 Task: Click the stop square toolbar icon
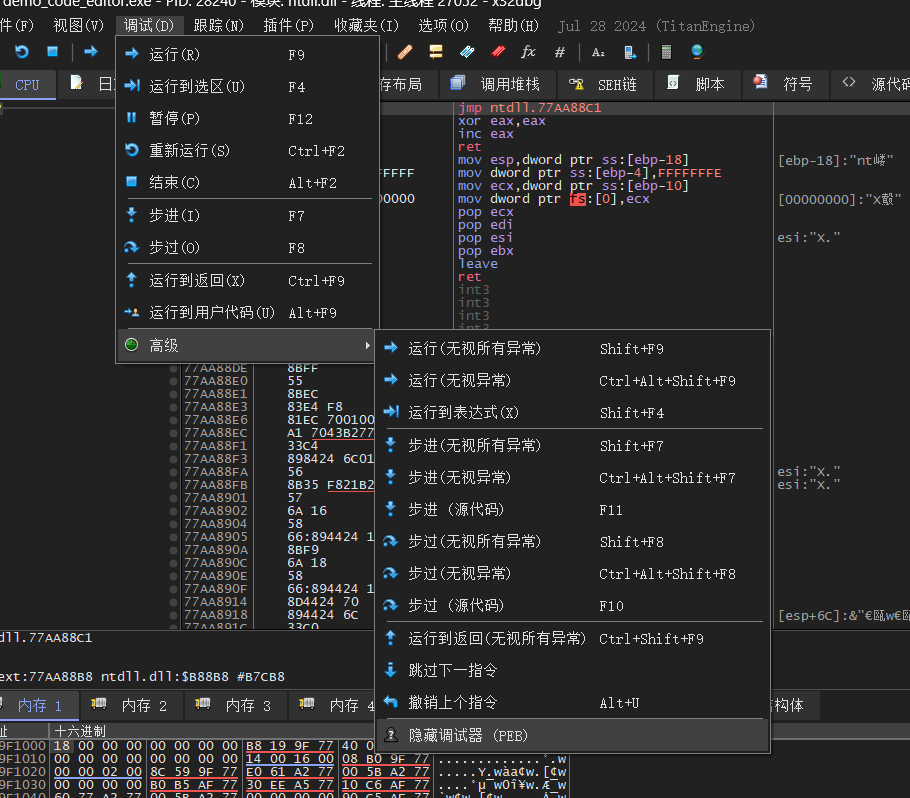point(53,51)
